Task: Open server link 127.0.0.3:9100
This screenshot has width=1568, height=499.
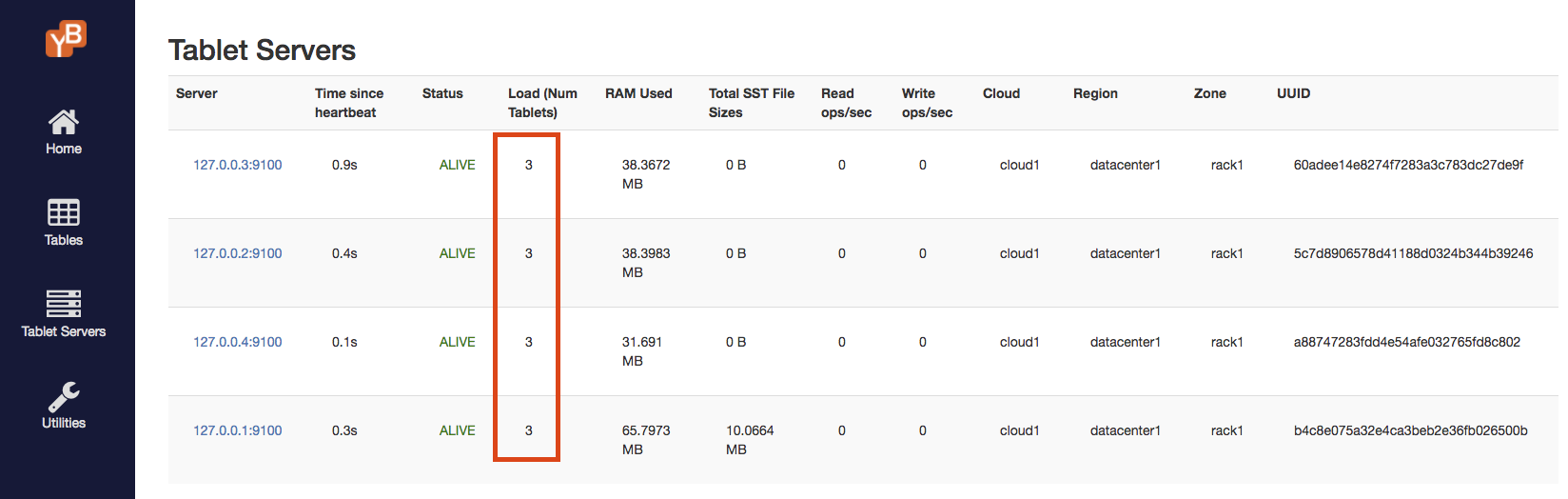Action: pos(238,165)
